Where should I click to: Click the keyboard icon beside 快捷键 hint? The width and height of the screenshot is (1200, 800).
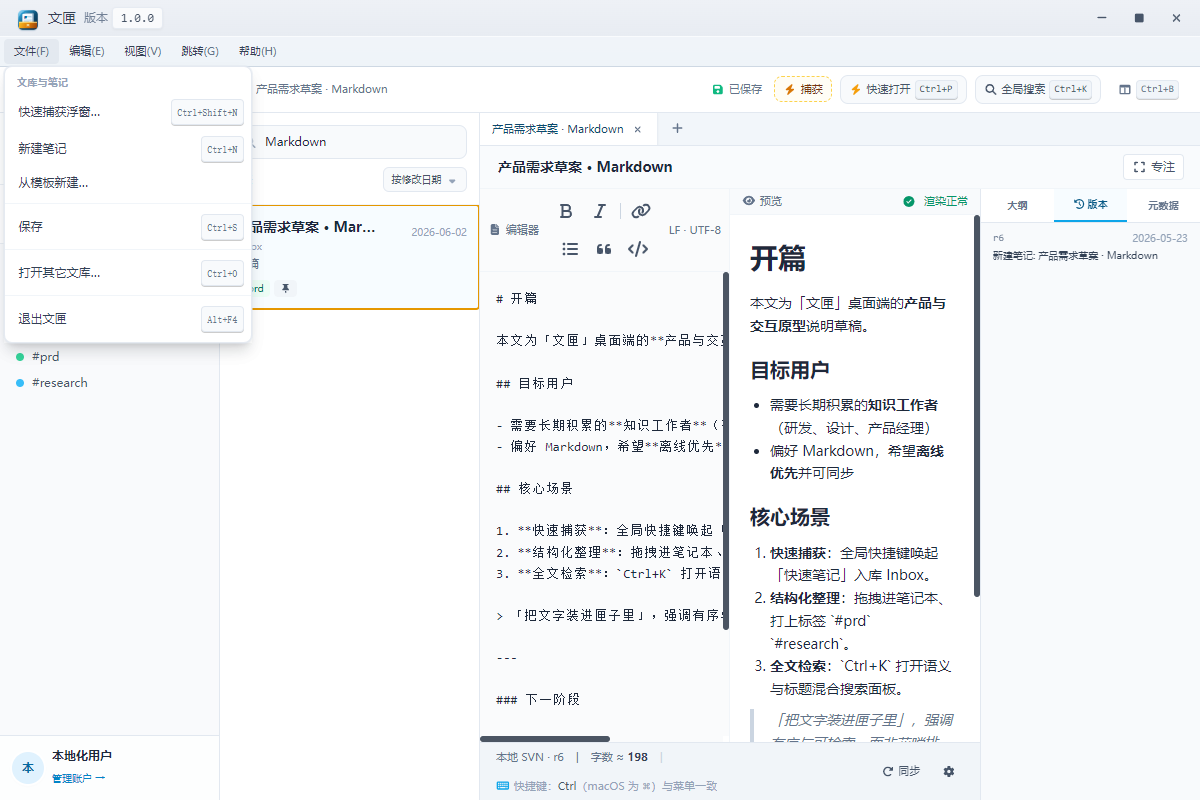tap(502, 786)
